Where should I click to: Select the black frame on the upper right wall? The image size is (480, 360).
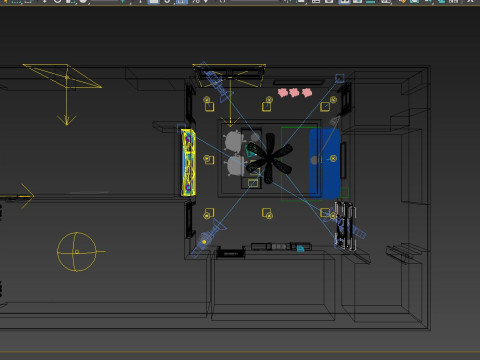coord(346,98)
